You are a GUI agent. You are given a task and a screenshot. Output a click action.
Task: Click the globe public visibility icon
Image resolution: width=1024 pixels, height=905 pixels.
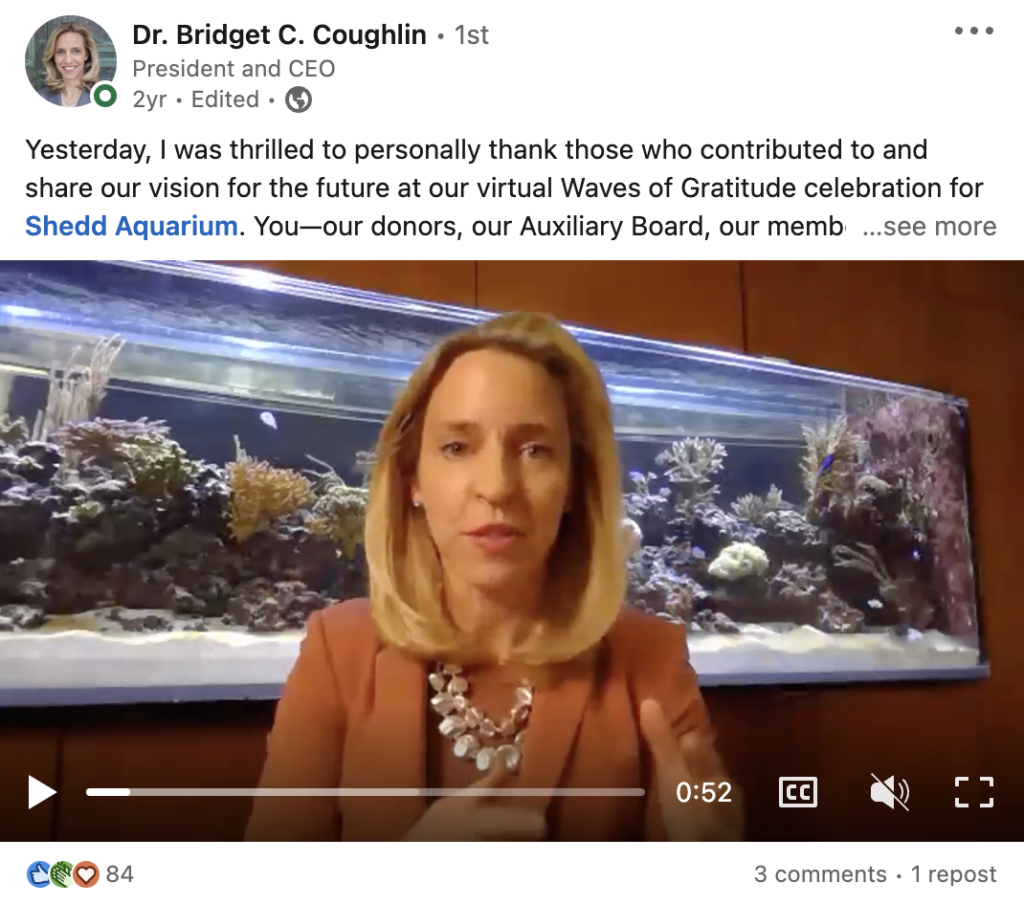(x=298, y=99)
